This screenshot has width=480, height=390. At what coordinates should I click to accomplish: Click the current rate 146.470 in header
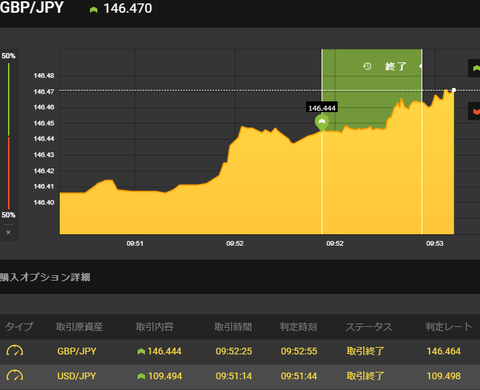tap(128, 9)
